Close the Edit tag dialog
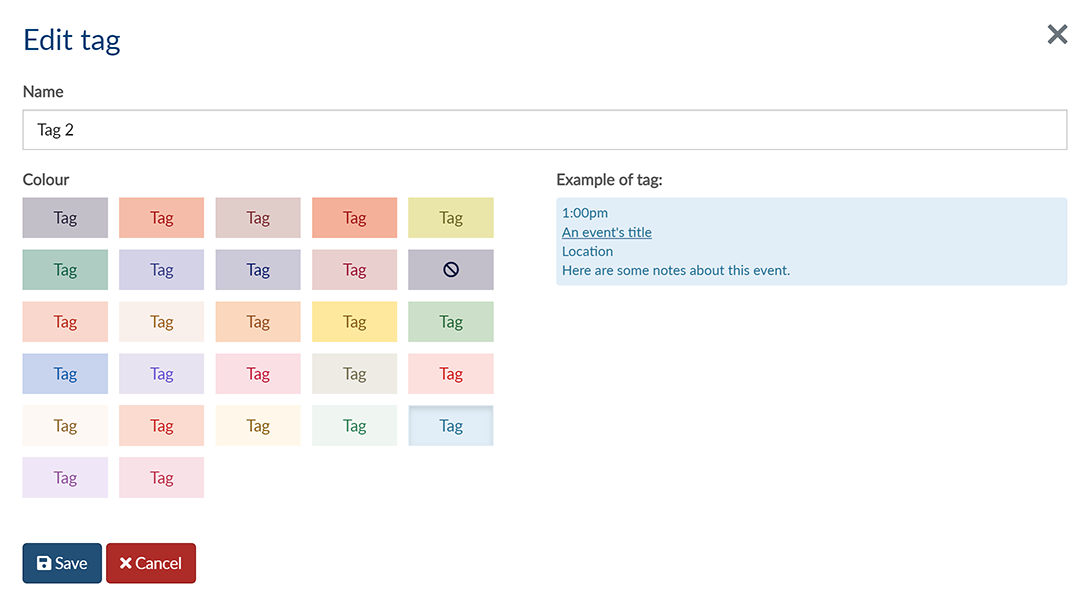Screen dimensions: 1090x606 [x=1057, y=35]
